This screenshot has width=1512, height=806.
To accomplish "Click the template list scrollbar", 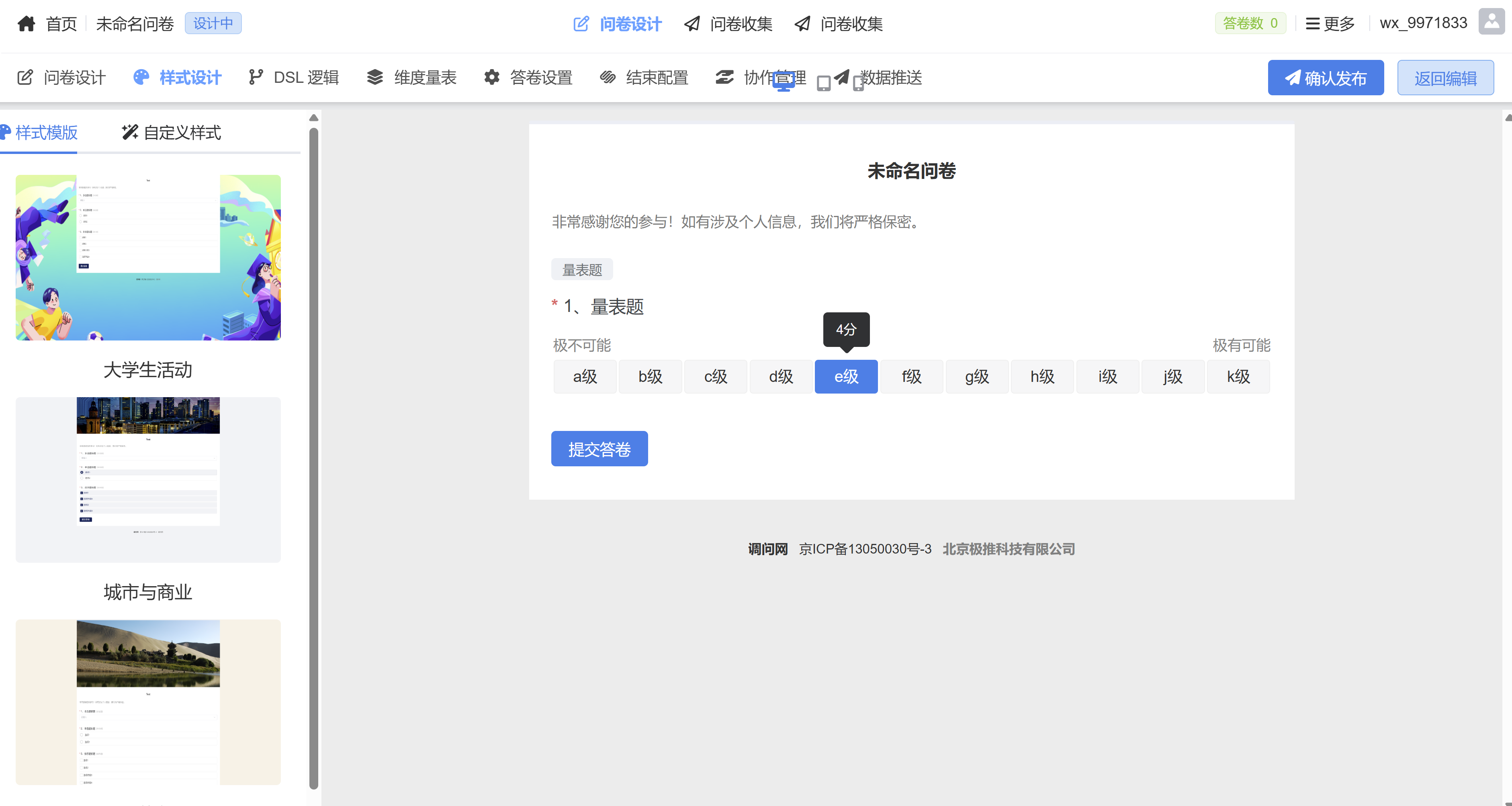I will coord(314,458).
